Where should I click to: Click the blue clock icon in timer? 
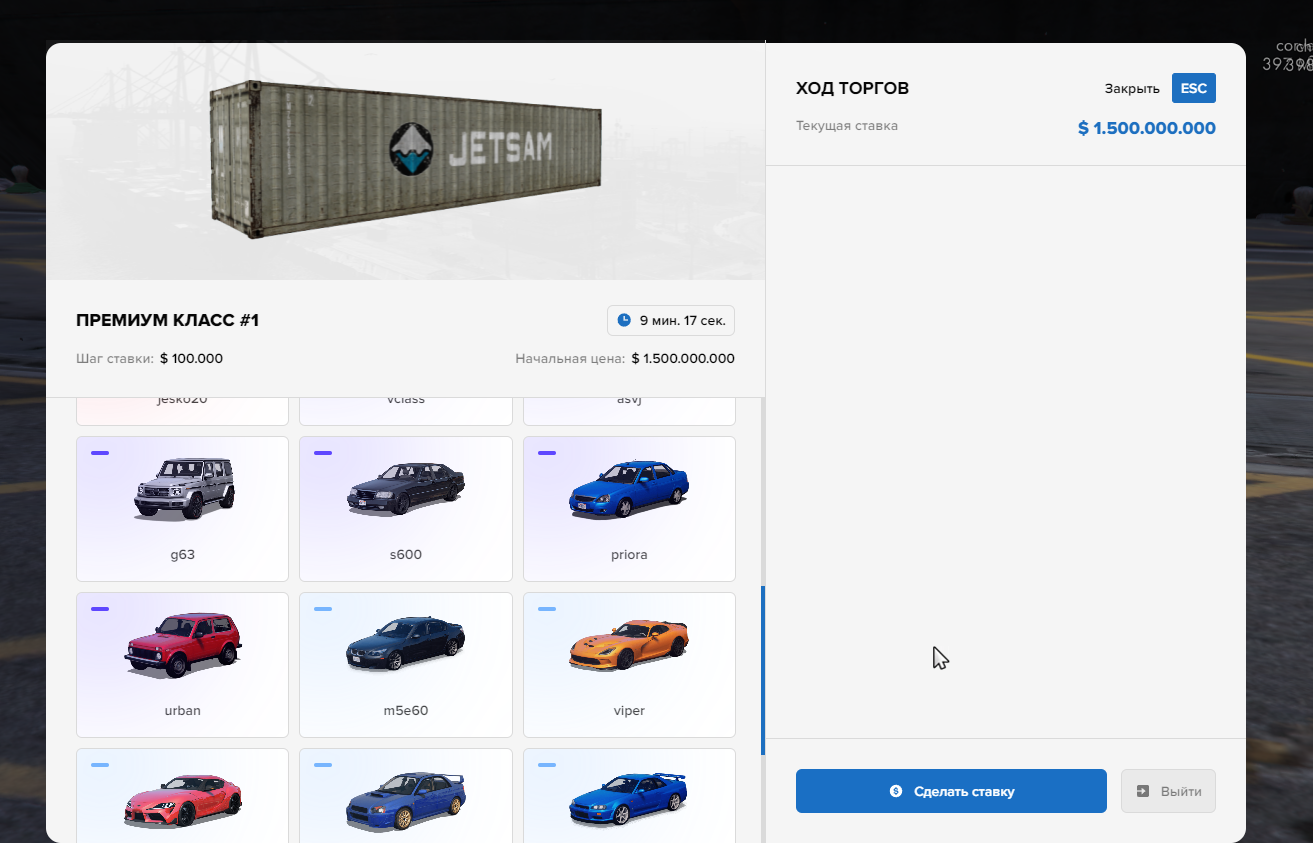pos(624,320)
